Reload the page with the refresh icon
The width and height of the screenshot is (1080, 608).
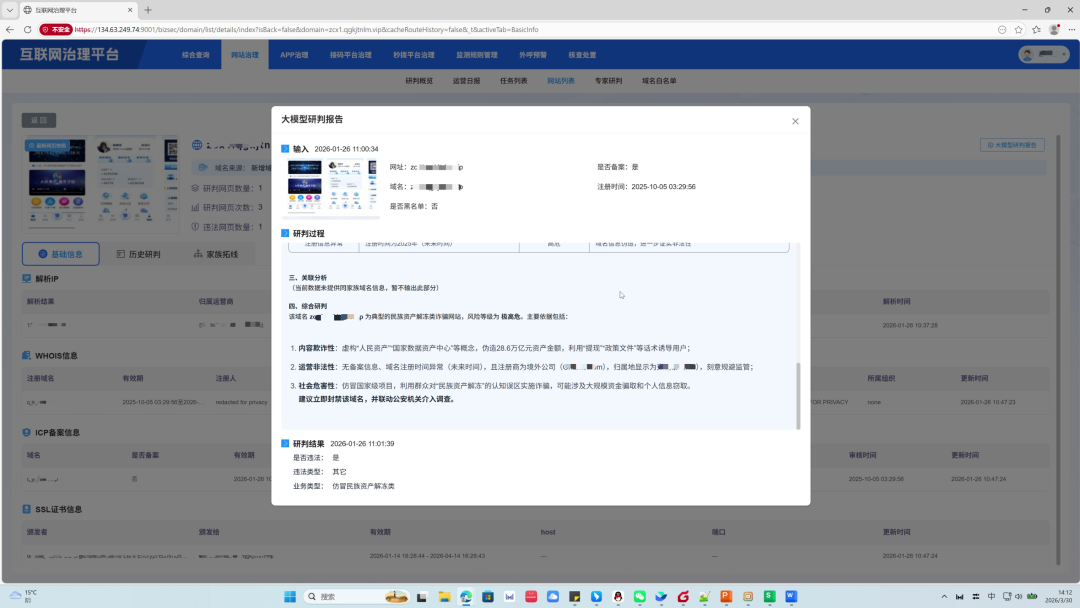28,30
